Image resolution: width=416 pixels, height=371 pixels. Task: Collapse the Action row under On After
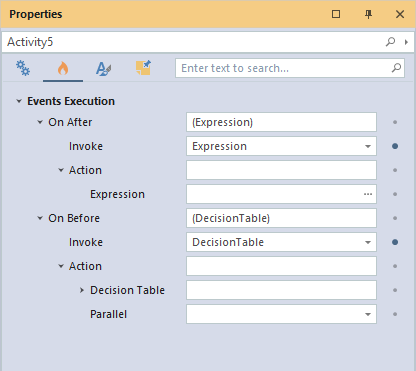(x=61, y=170)
